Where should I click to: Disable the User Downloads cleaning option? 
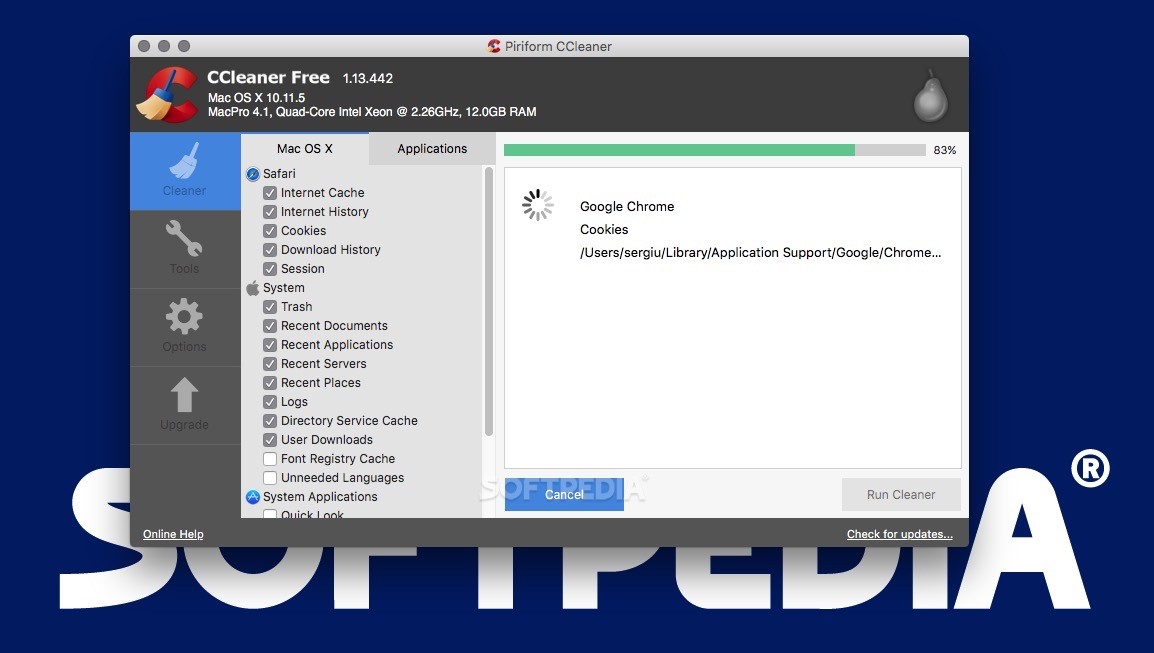(270, 439)
